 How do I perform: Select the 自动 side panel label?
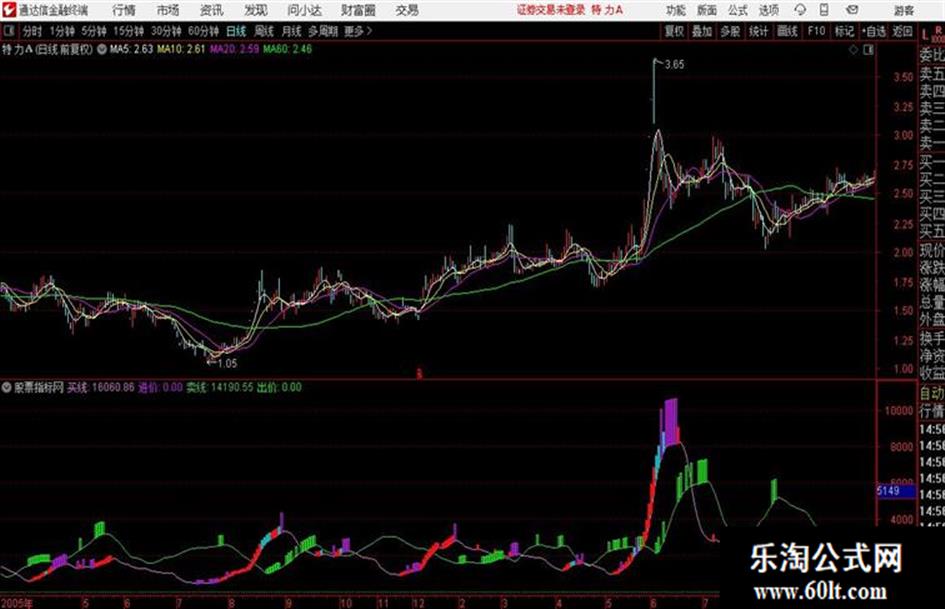932,393
